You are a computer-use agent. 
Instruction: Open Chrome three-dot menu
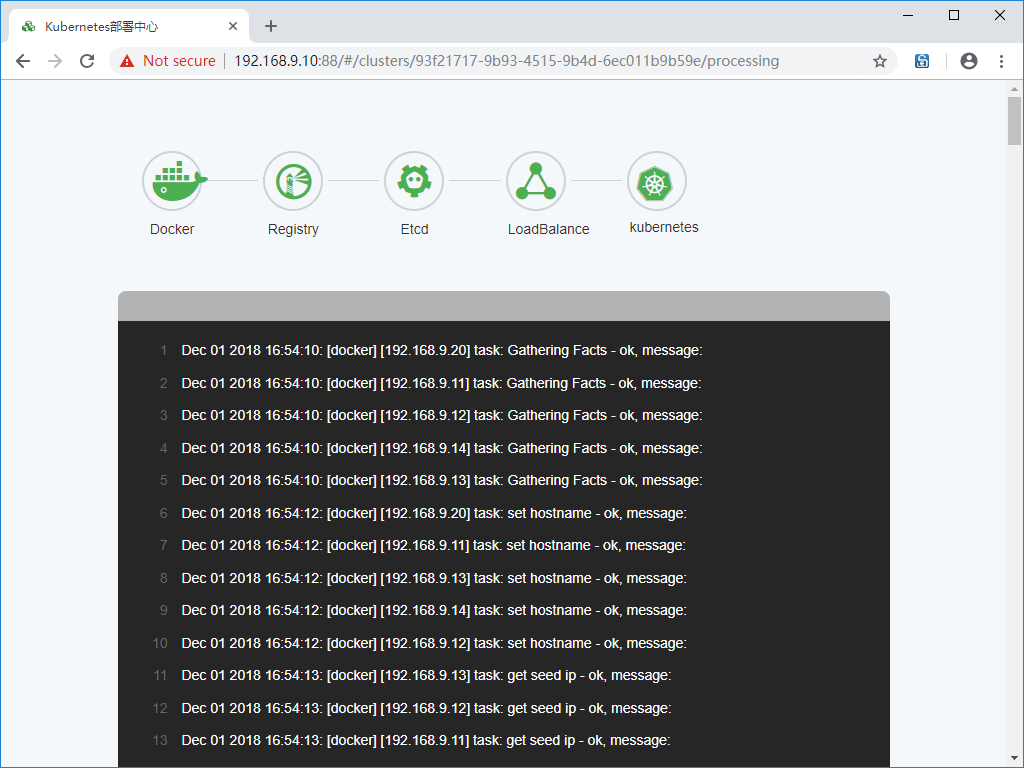1001,61
